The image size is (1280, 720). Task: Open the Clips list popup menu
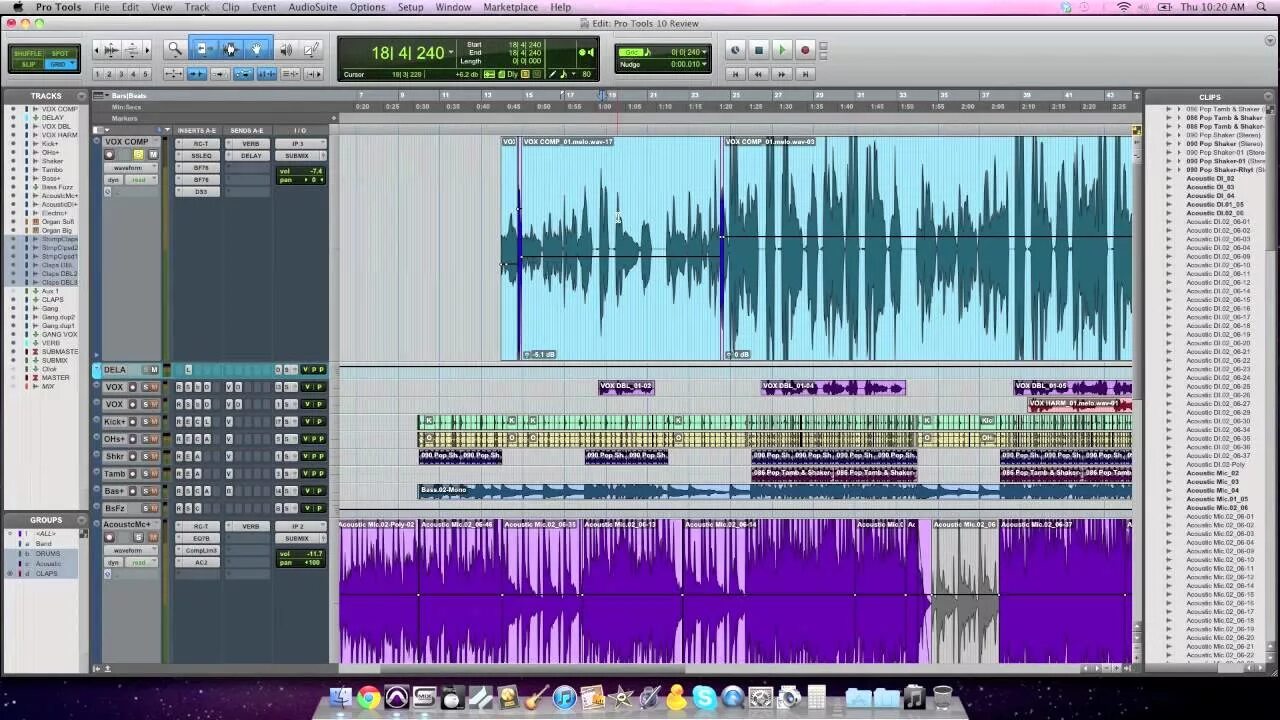pos(1269,97)
